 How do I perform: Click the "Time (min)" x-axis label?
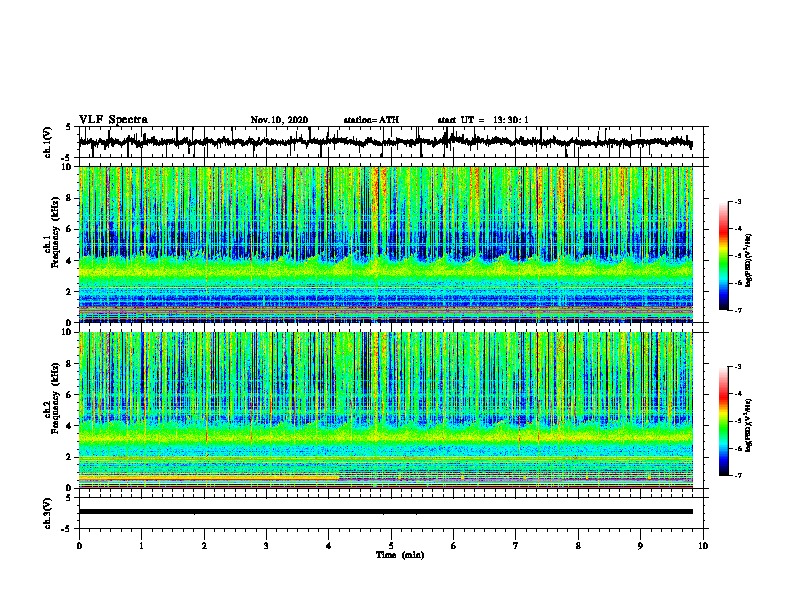coord(400,555)
